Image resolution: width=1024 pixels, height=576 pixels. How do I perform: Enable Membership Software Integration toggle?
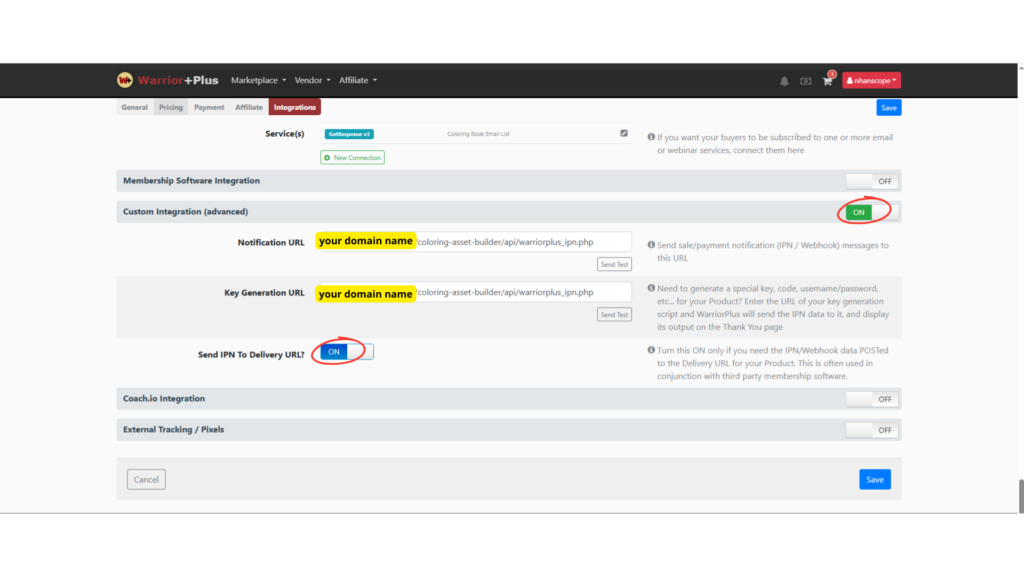pos(871,181)
